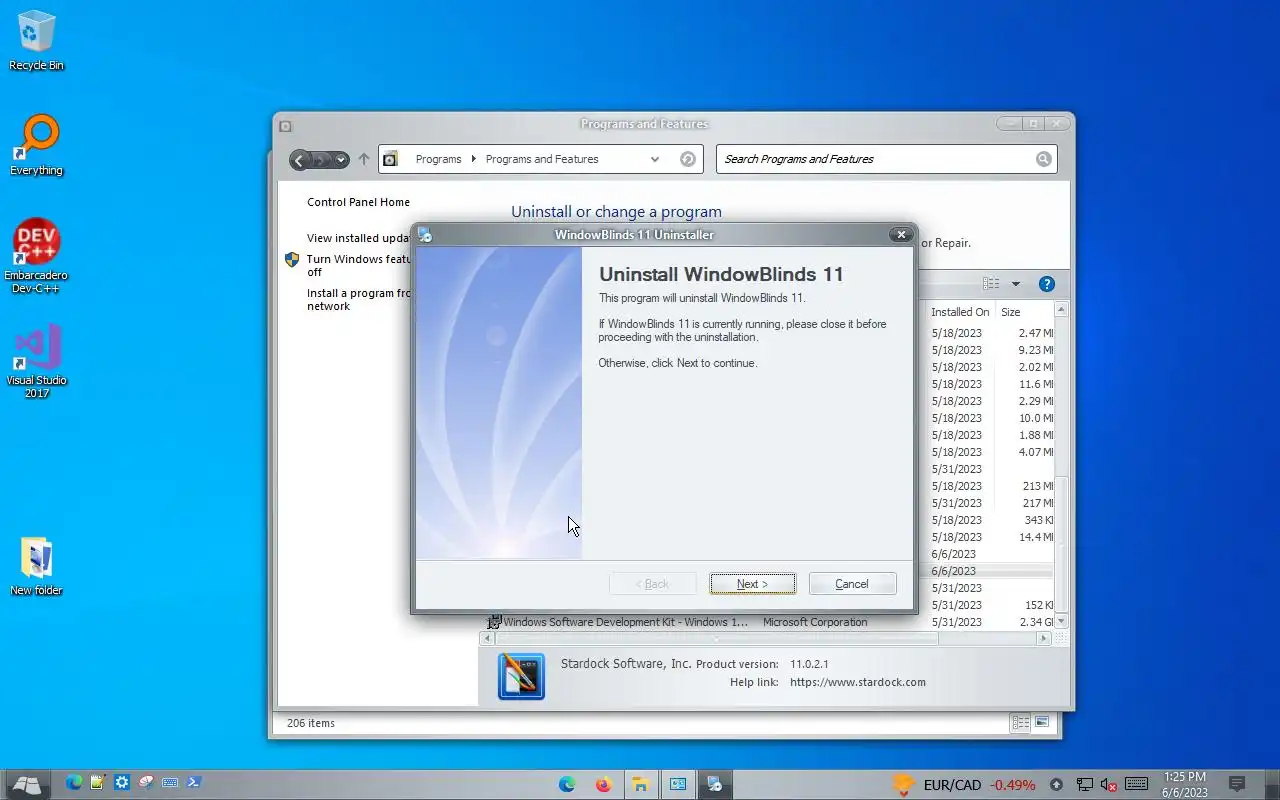Expand the address bar history dropdown

coord(655,159)
